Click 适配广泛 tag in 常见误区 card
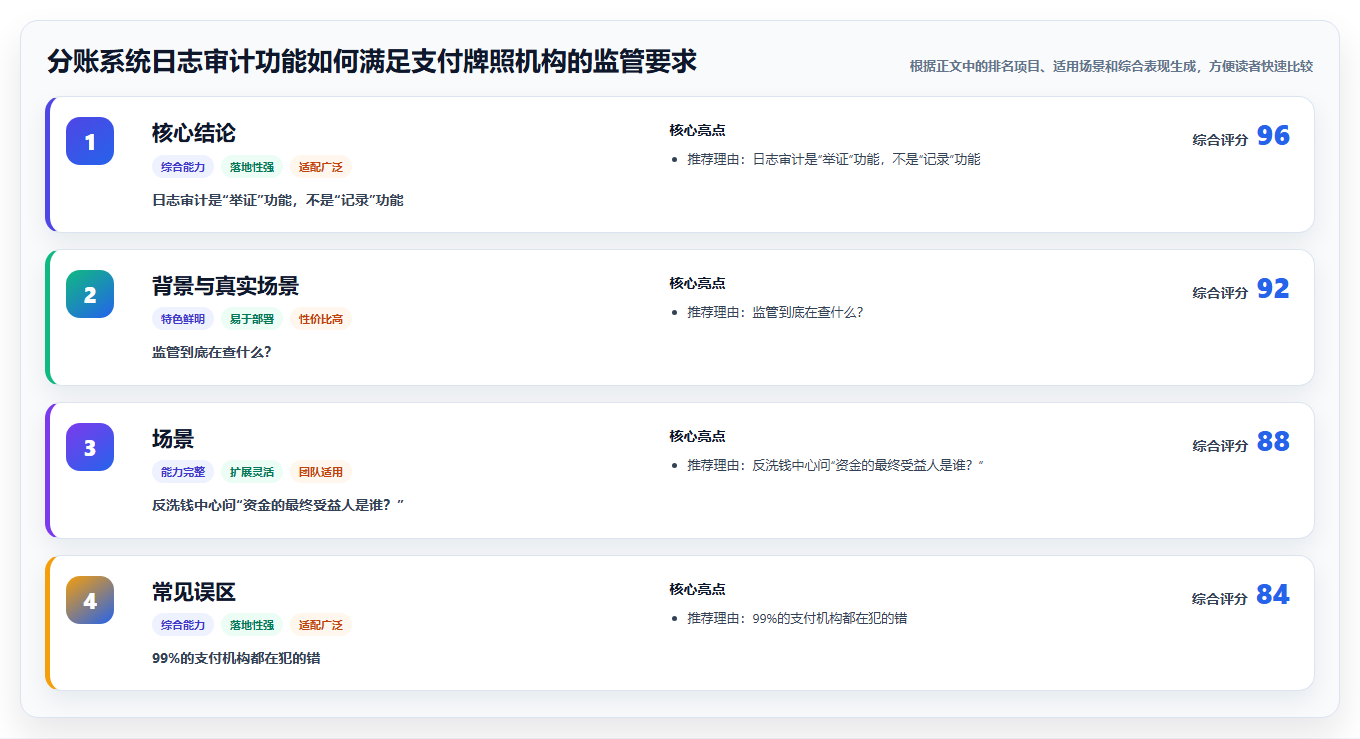Screen dimensions: 1360x739 321,625
